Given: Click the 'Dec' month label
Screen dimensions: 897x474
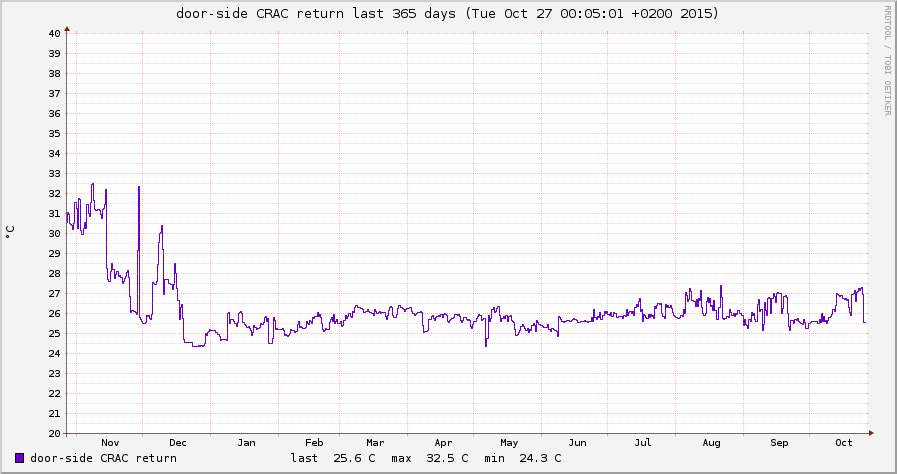Looking at the screenshot, I should (178, 443).
